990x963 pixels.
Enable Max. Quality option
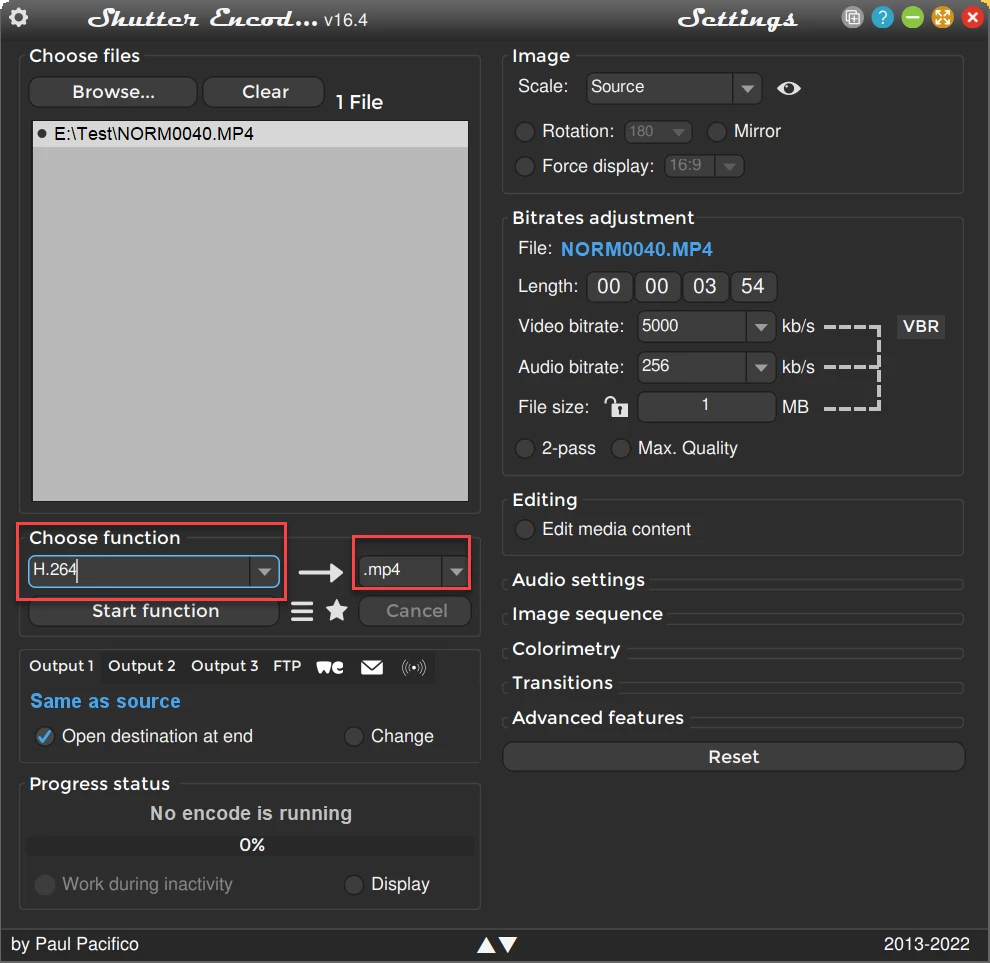tap(621, 448)
